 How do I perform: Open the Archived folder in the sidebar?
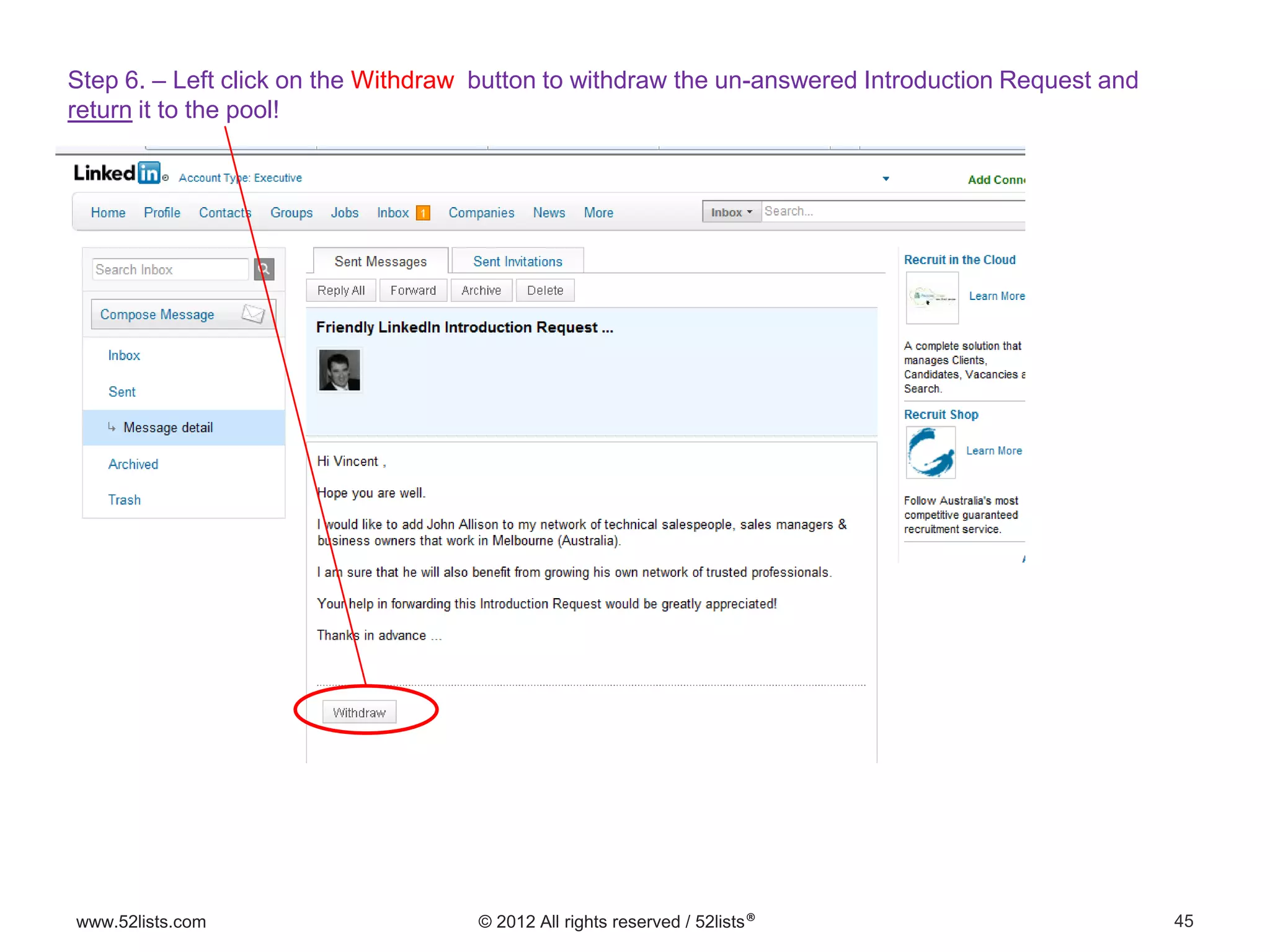point(133,464)
